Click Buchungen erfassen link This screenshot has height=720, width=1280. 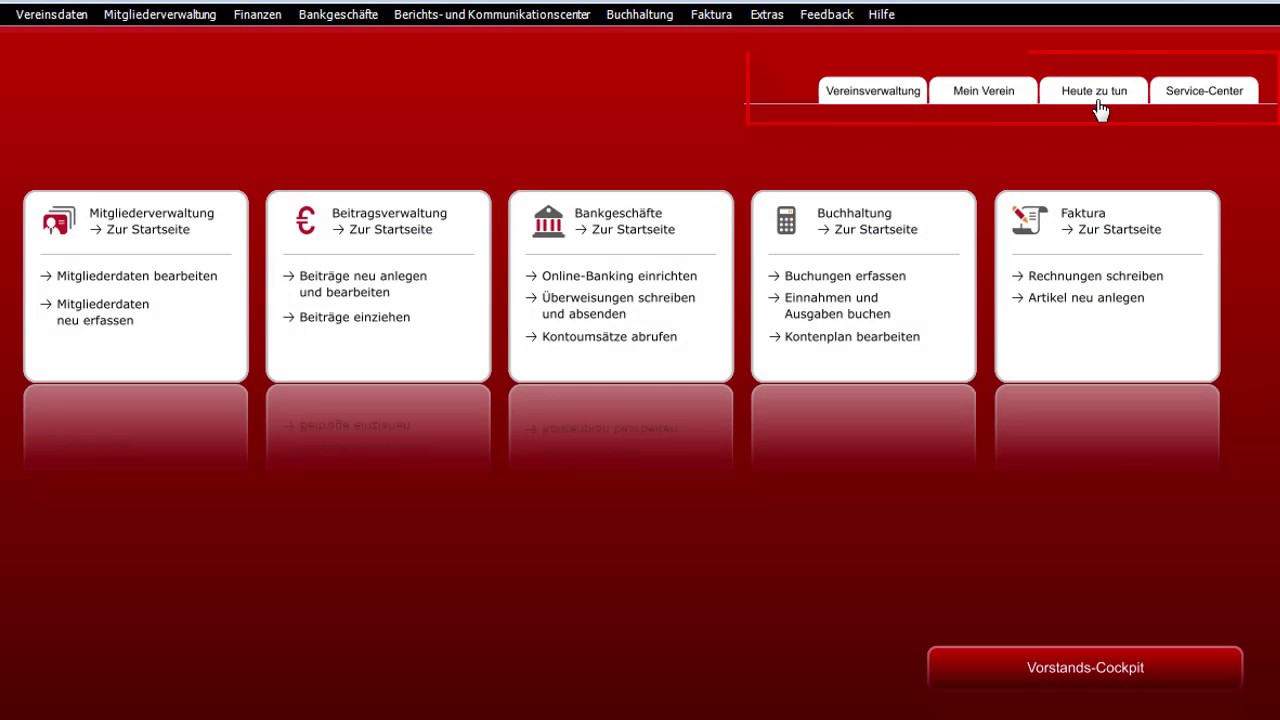coord(838,276)
